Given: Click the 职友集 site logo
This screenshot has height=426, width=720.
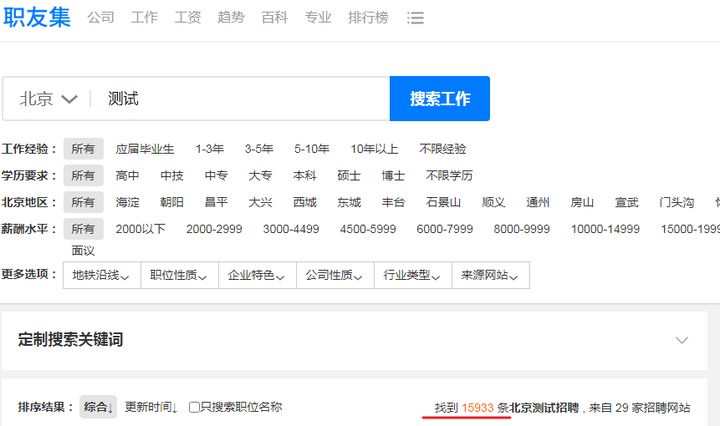Looking at the screenshot, I should pos(37,17).
